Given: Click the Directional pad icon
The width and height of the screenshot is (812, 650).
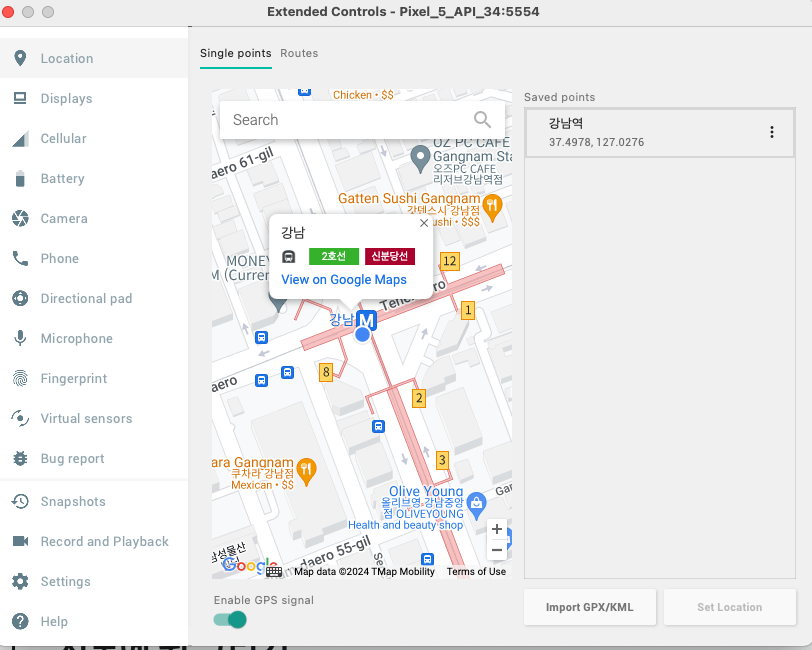Looking at the screenshot, I should [x=20, y=298].
